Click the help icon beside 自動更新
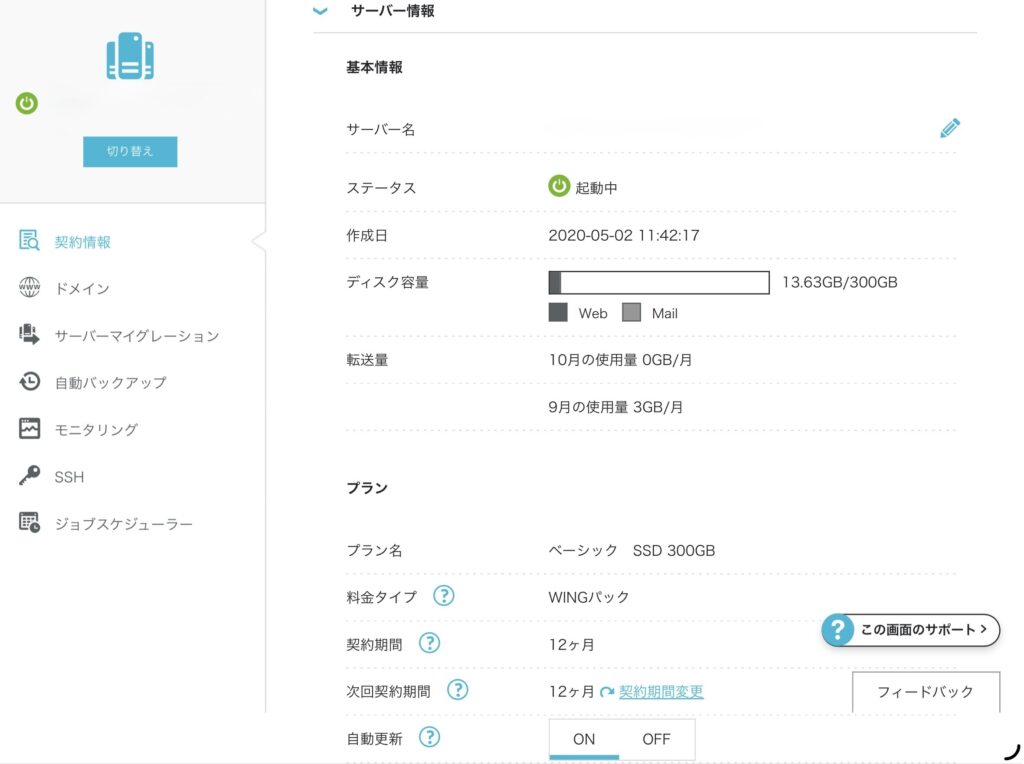The width and height of the screenshot is (1024, 764). 429,738
